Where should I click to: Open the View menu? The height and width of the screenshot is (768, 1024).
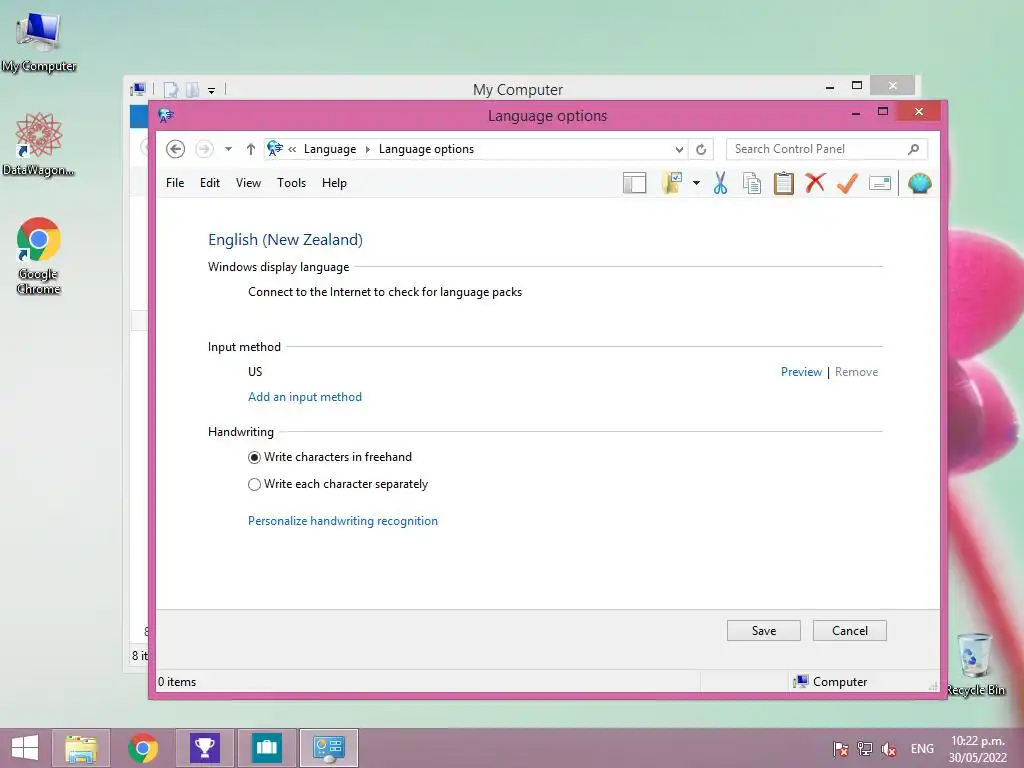(x=248, y=183)
